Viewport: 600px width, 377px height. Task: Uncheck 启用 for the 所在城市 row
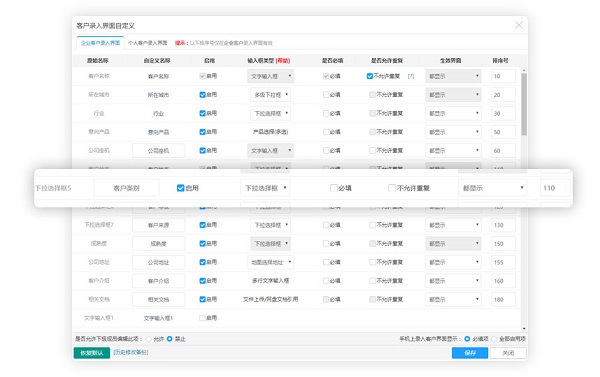coord(202,95)
